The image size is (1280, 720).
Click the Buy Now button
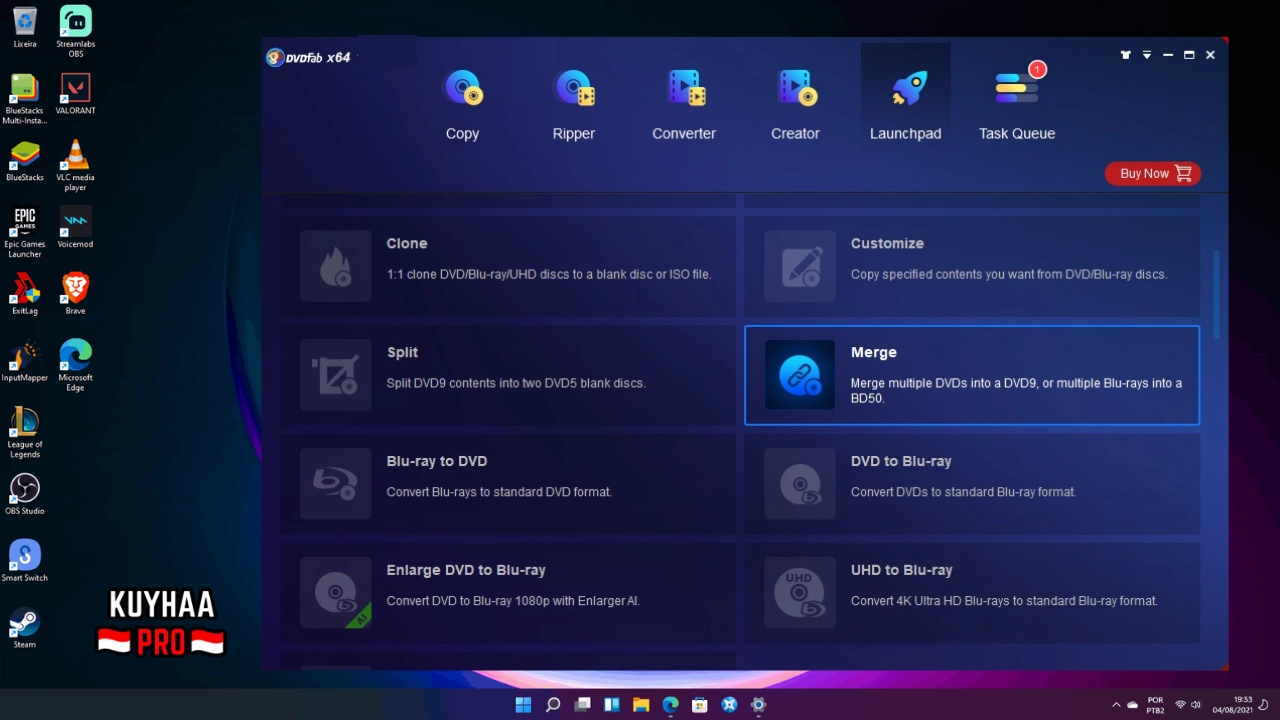[x=1153, y=173]
